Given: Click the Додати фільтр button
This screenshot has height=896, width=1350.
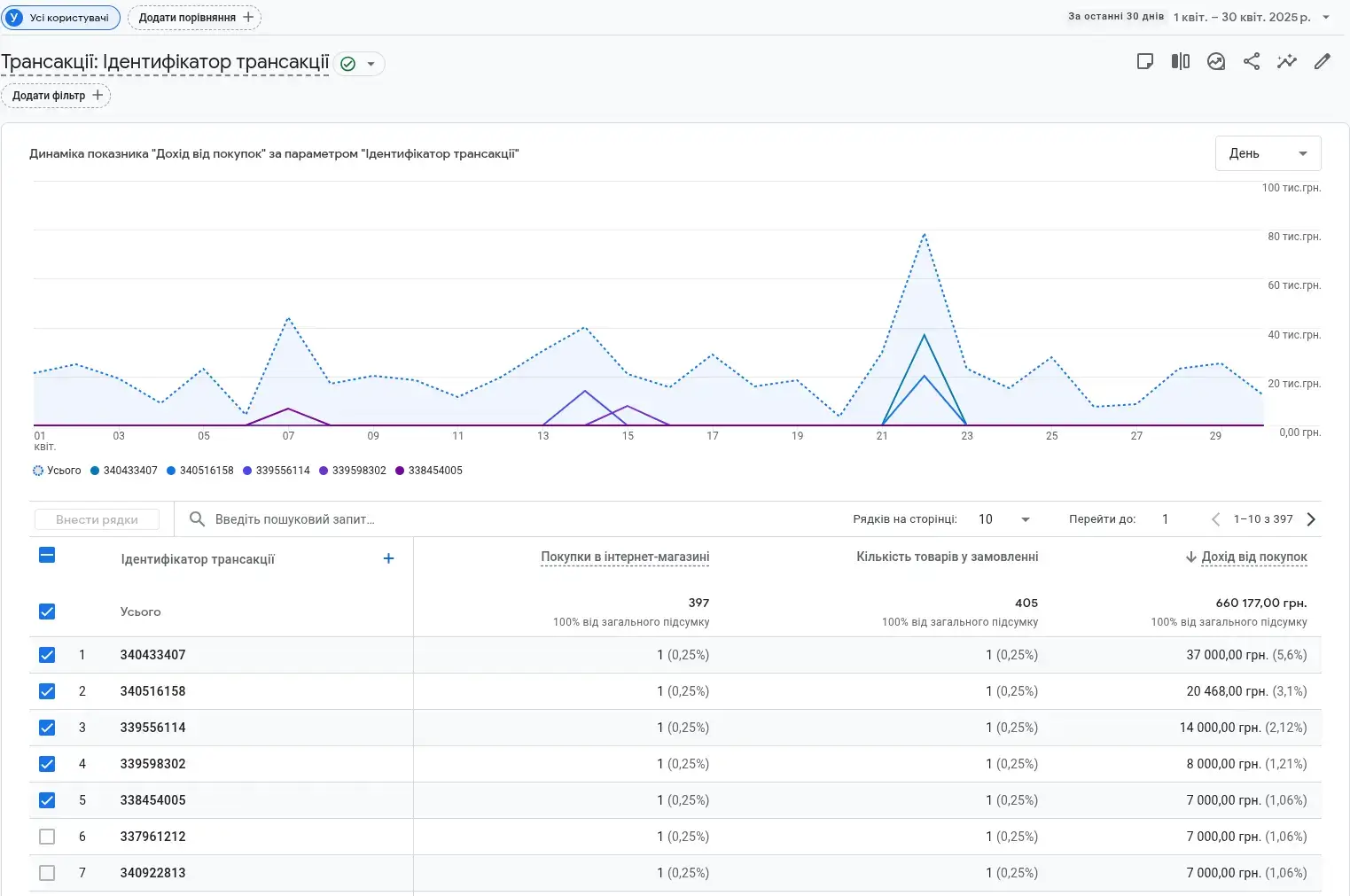Looking at the screenshot, I should (x=57, y=96).
